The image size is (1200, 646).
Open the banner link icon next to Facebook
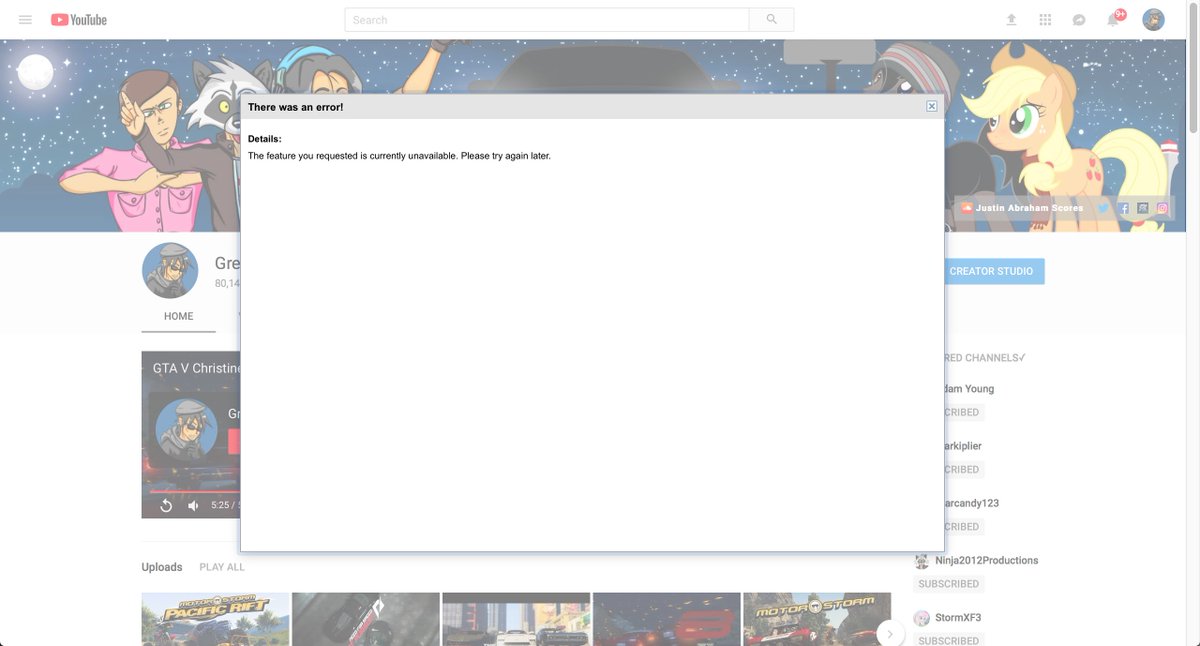[1143, 208]
